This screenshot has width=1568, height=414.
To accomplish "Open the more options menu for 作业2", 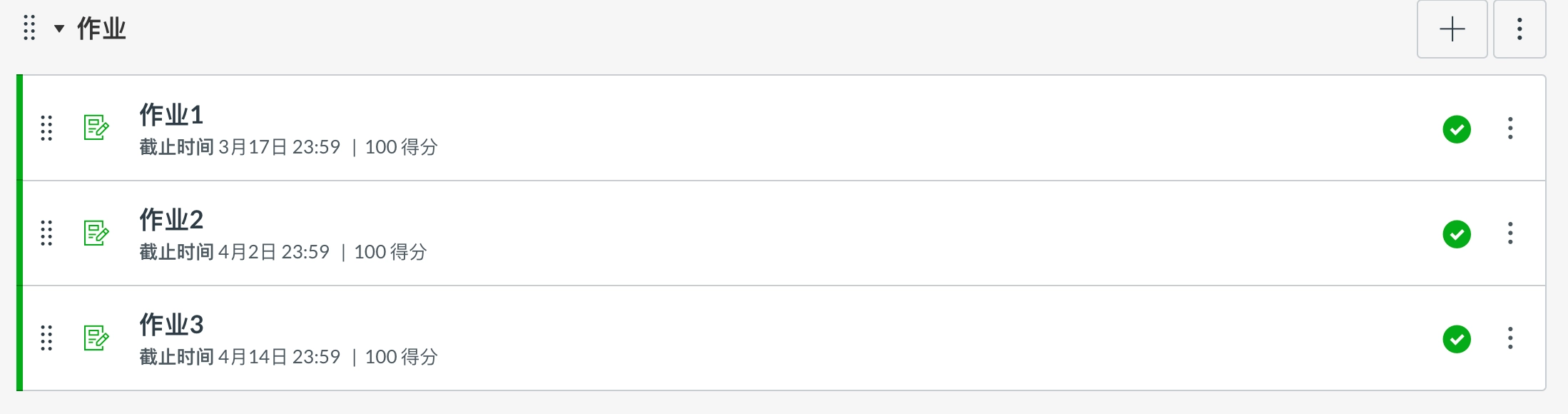I will pos(1510,233).
